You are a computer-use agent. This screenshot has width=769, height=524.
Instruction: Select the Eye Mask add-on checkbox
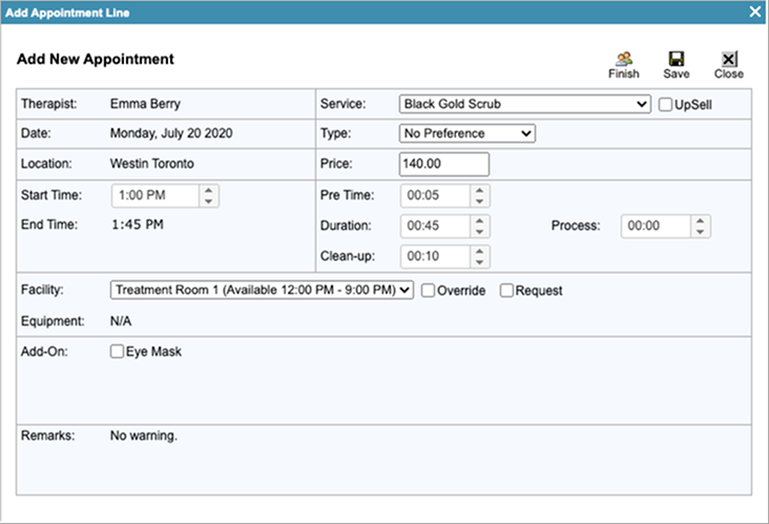117,351
